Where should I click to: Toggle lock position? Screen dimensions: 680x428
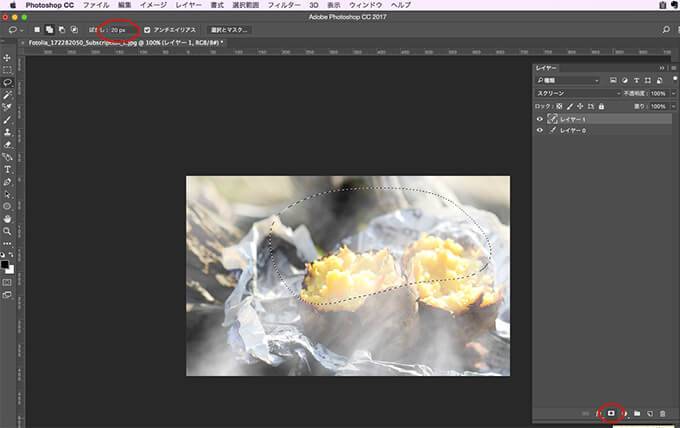point(580,106)
